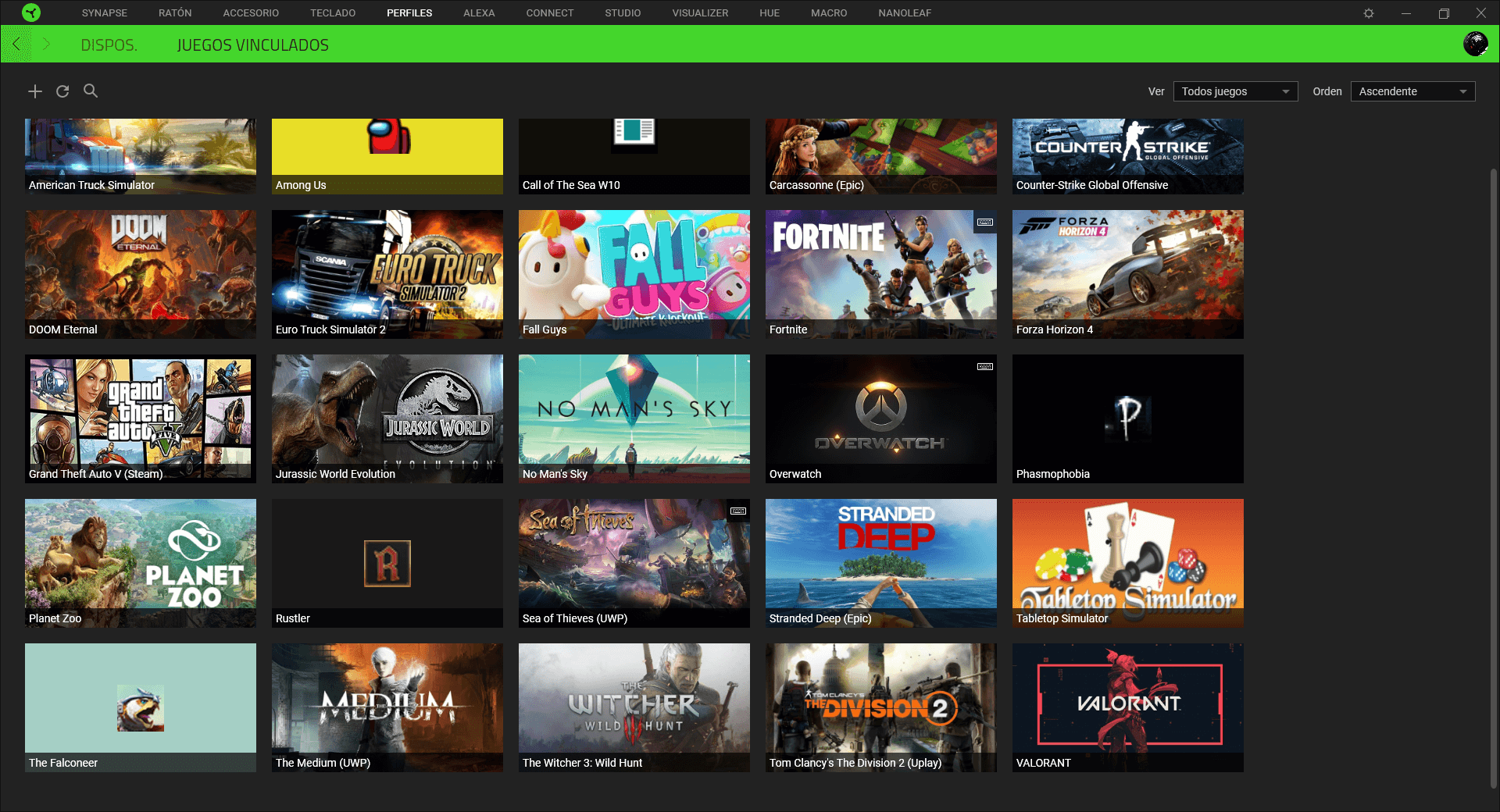1500x812 pixels.
Task: Select Carcassonne (Epic) tile
Action: click(881, 156)
